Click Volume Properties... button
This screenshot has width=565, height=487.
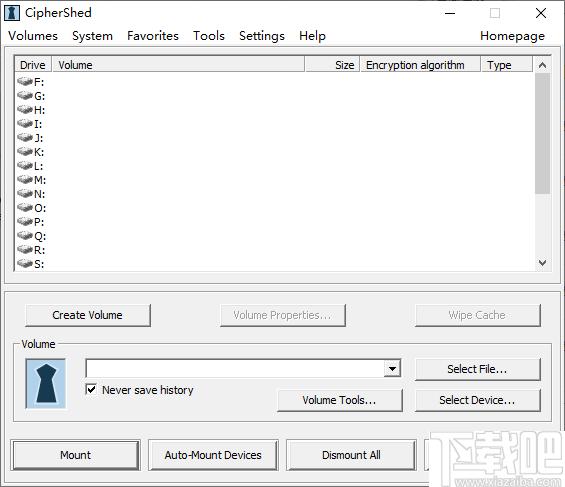pos(282,315)
